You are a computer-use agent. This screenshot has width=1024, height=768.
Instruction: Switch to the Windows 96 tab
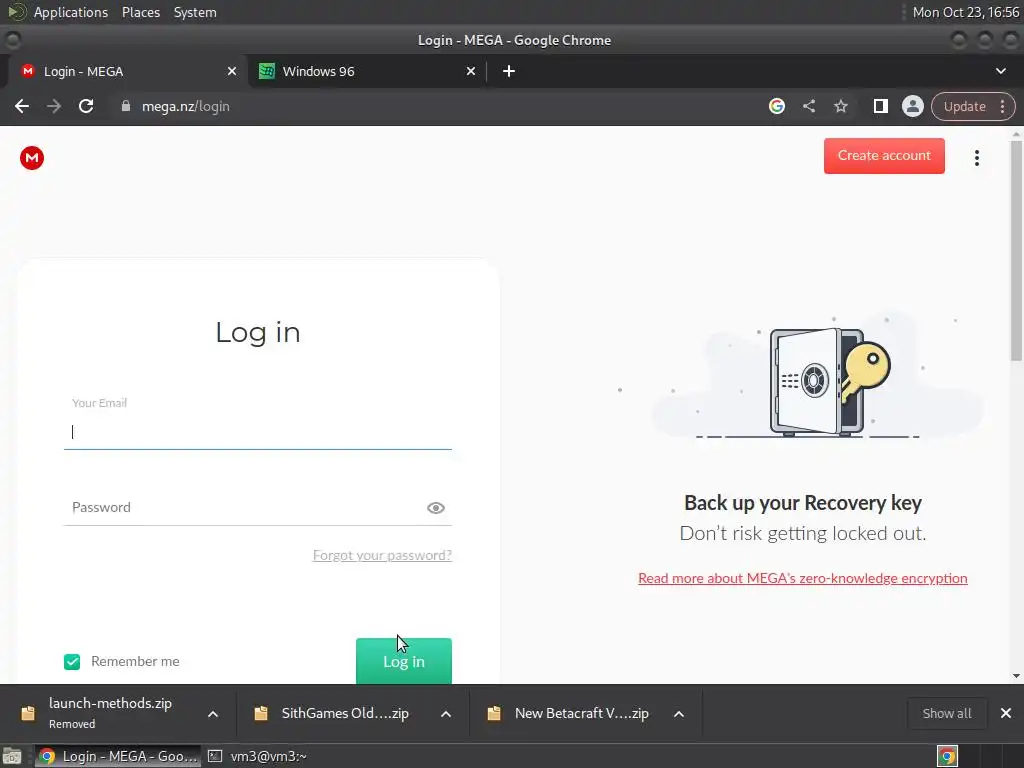point(367,71)
